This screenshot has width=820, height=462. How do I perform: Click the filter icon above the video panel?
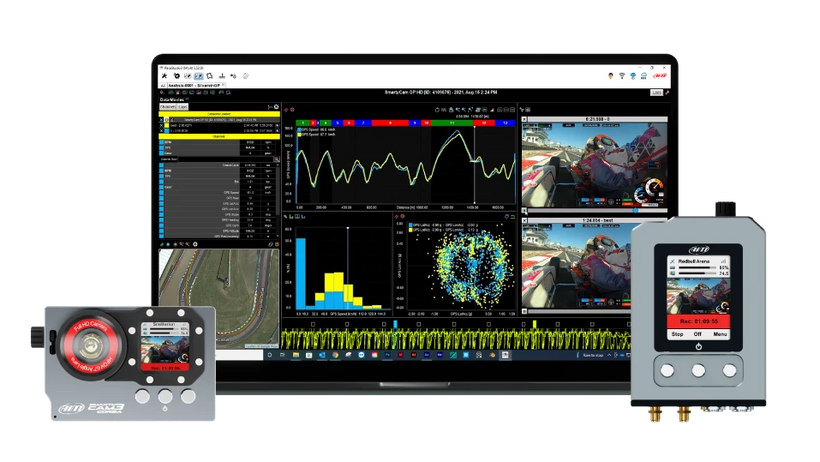tap(521, 110)
